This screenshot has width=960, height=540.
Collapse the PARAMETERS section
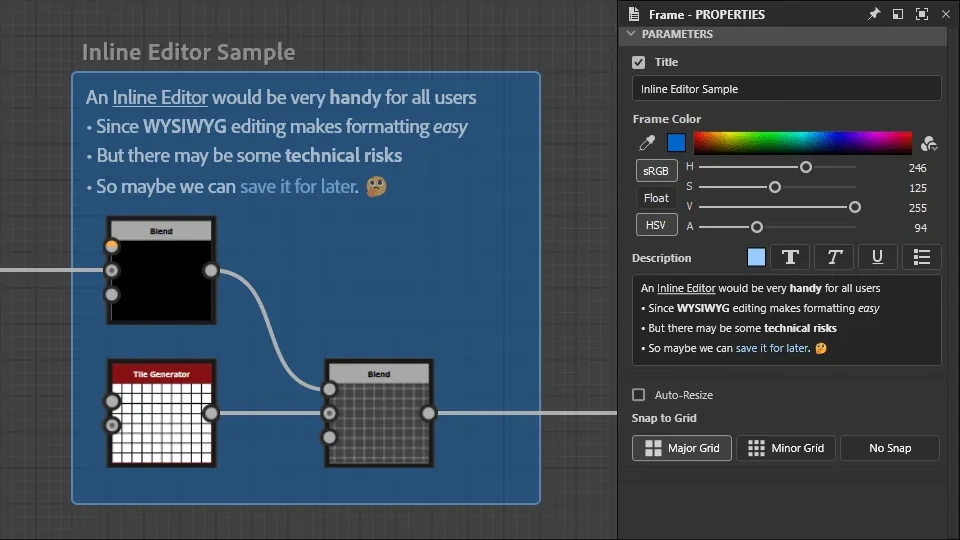631,34
